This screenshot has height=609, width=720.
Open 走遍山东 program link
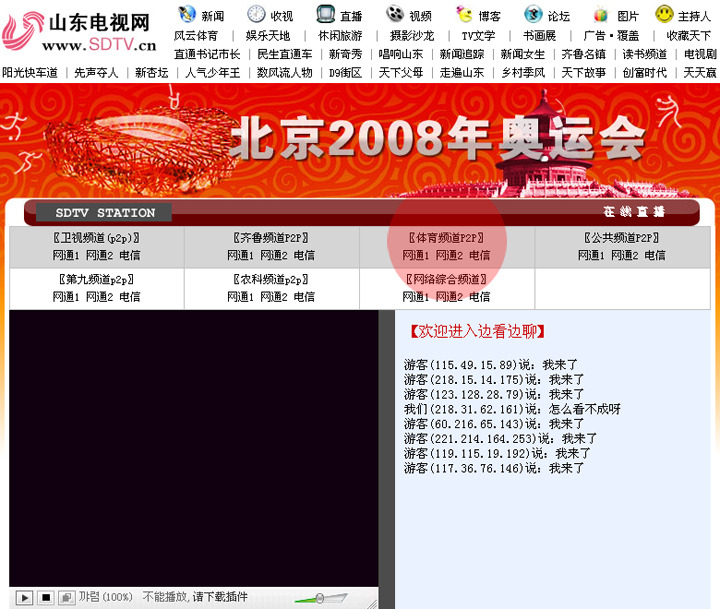[x=462, y=73]
